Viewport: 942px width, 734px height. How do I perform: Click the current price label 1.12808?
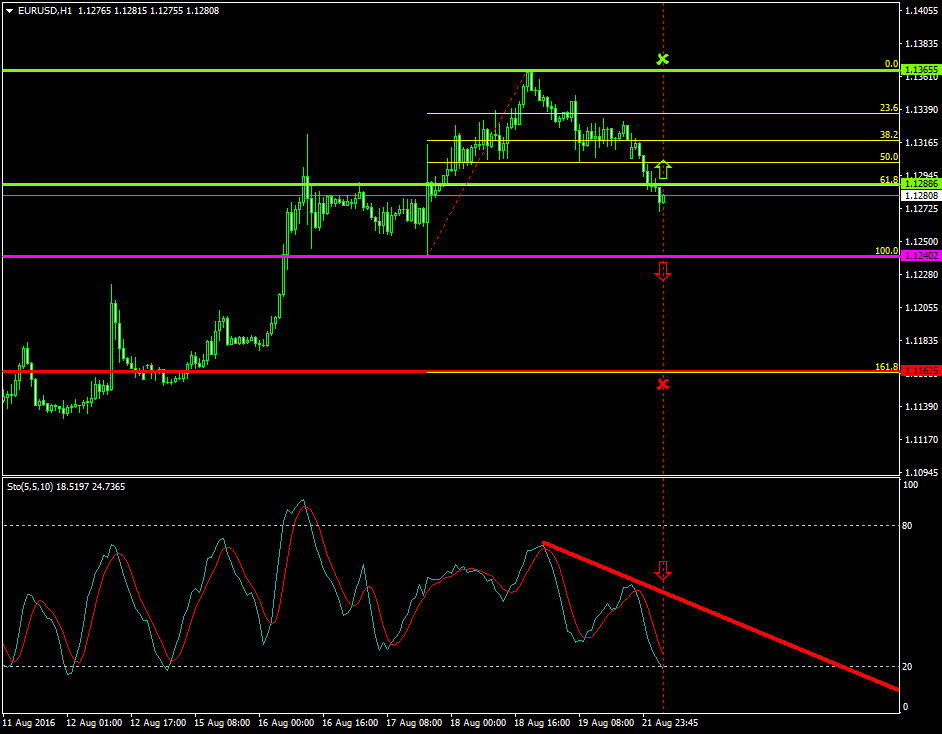coord(919,196)
